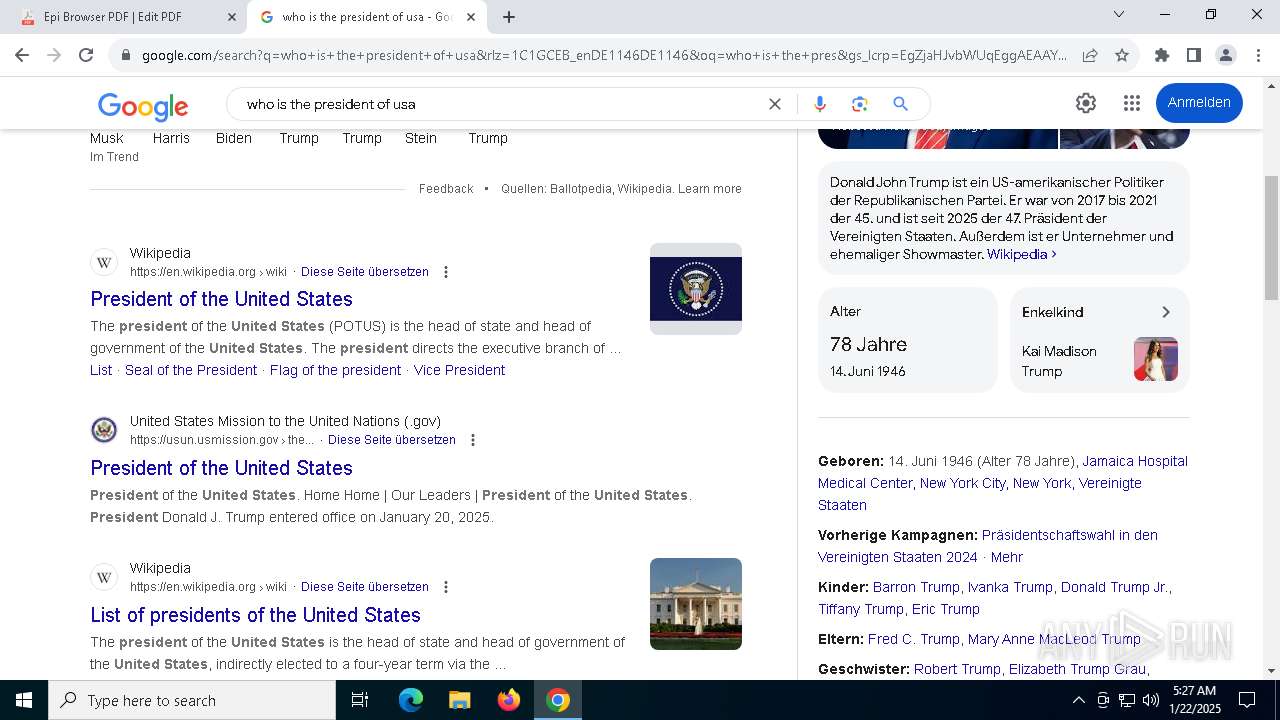
Task: Click 'Learn more' next to Quellen
Action: tap(710, 189)
